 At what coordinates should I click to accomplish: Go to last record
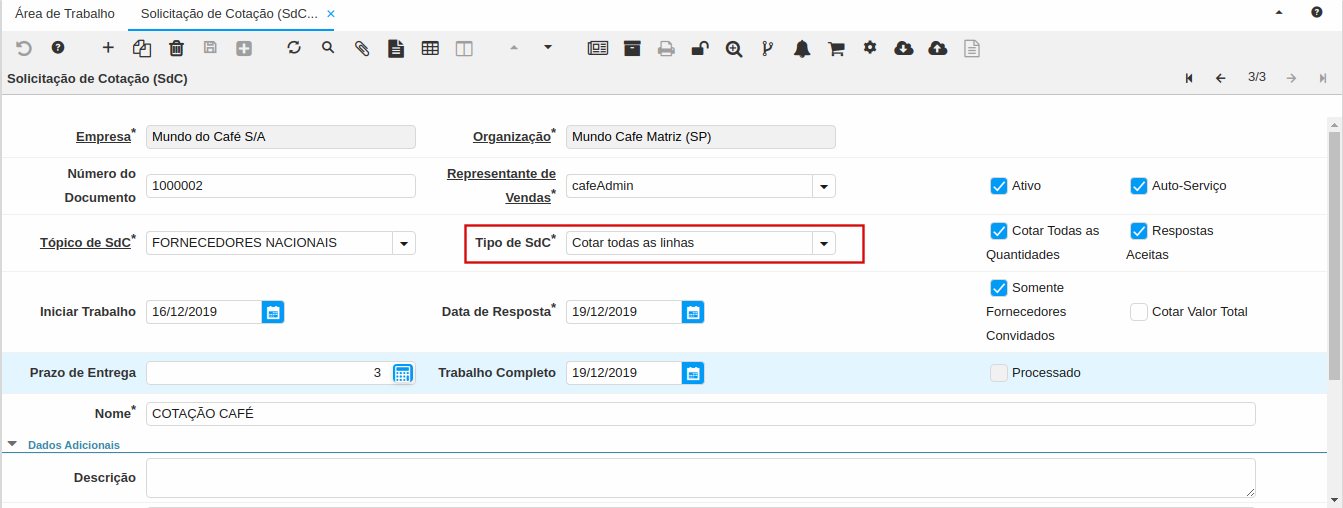point(1323,78)
